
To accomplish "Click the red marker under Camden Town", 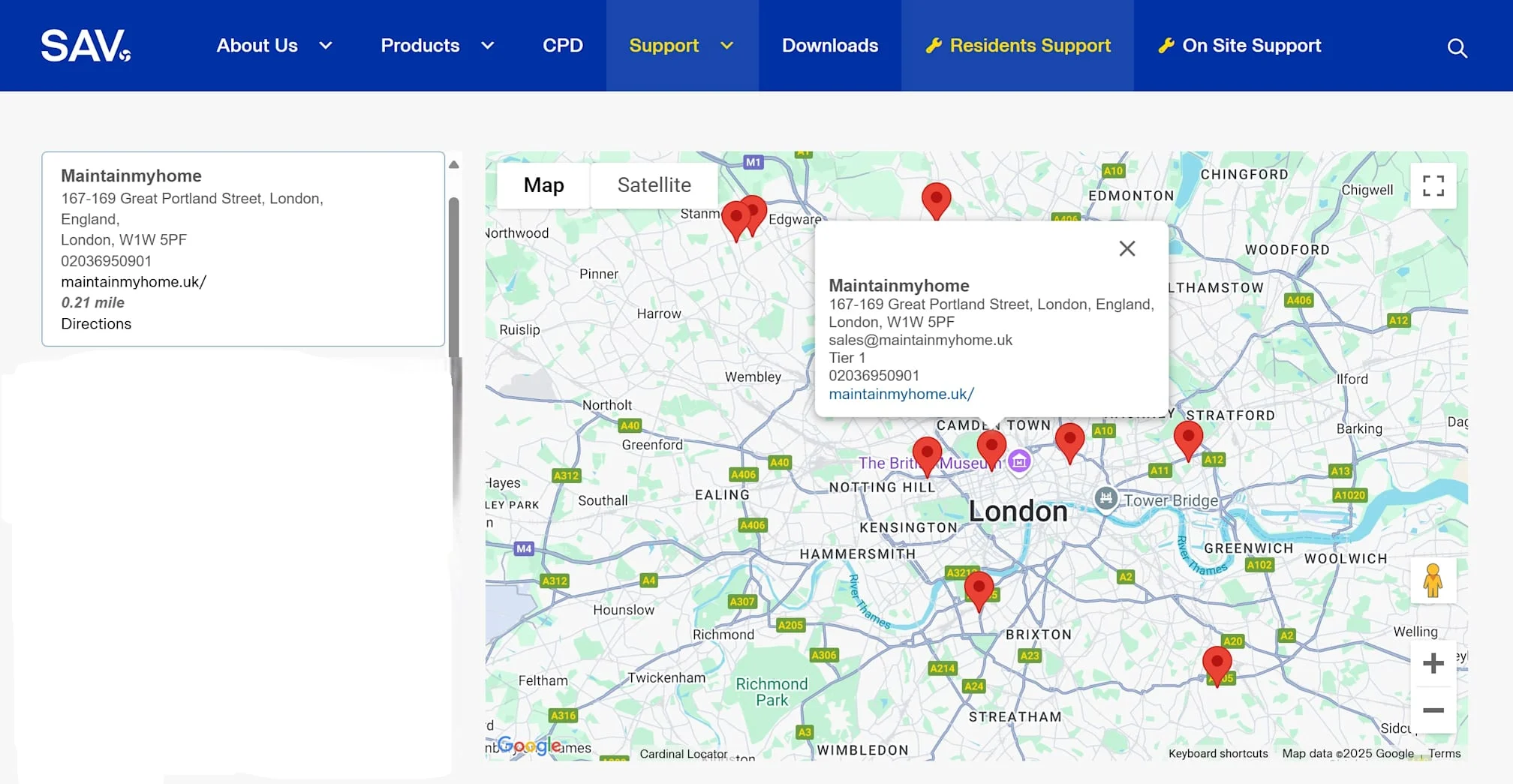I will (x=991, y=450).
